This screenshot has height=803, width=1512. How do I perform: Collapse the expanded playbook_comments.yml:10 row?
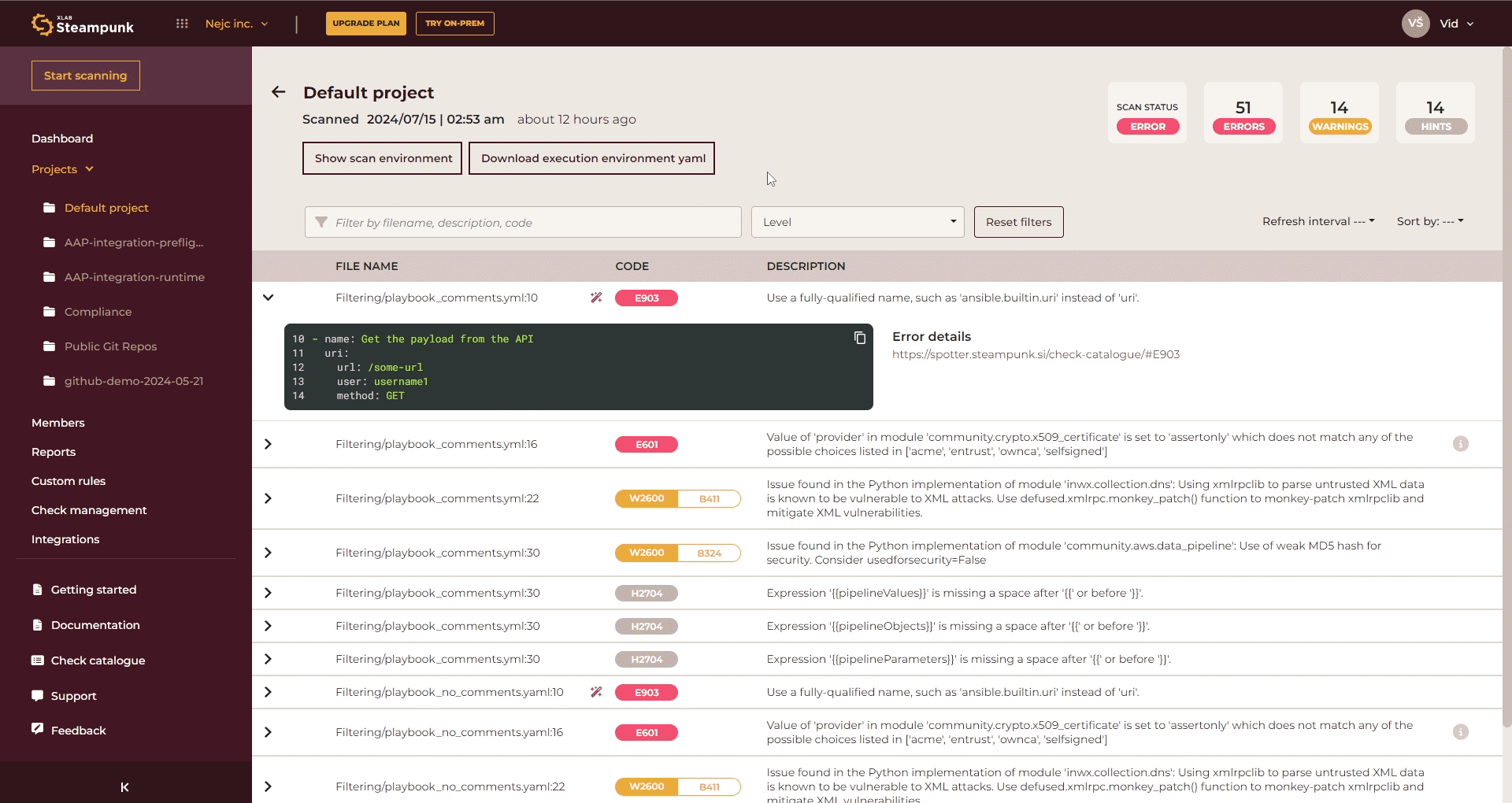click(268, 298)
